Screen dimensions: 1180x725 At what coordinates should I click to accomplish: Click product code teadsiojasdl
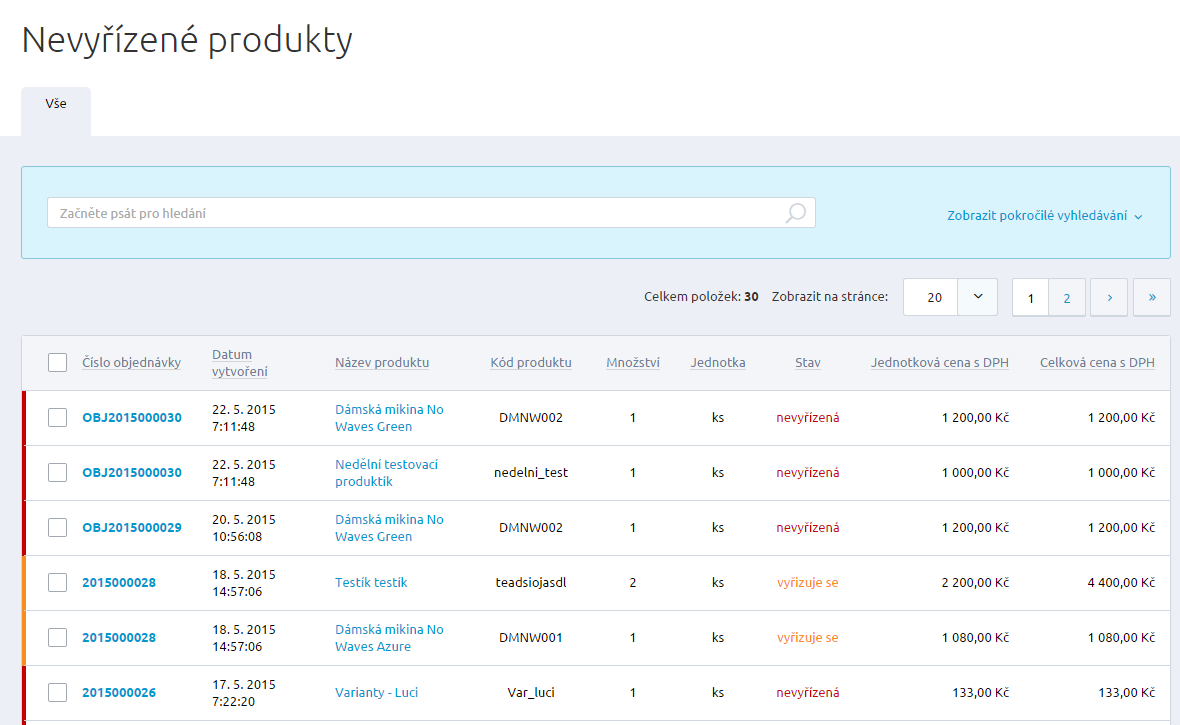point(531,582)
